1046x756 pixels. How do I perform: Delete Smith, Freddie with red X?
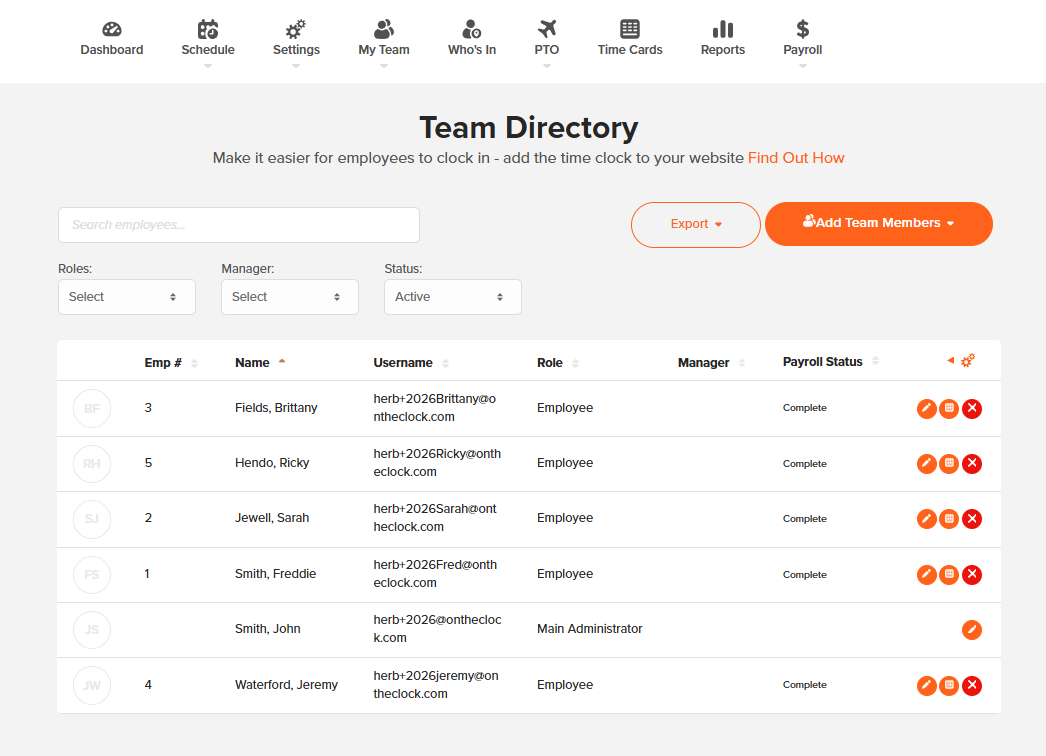click(x=972, y=575)
